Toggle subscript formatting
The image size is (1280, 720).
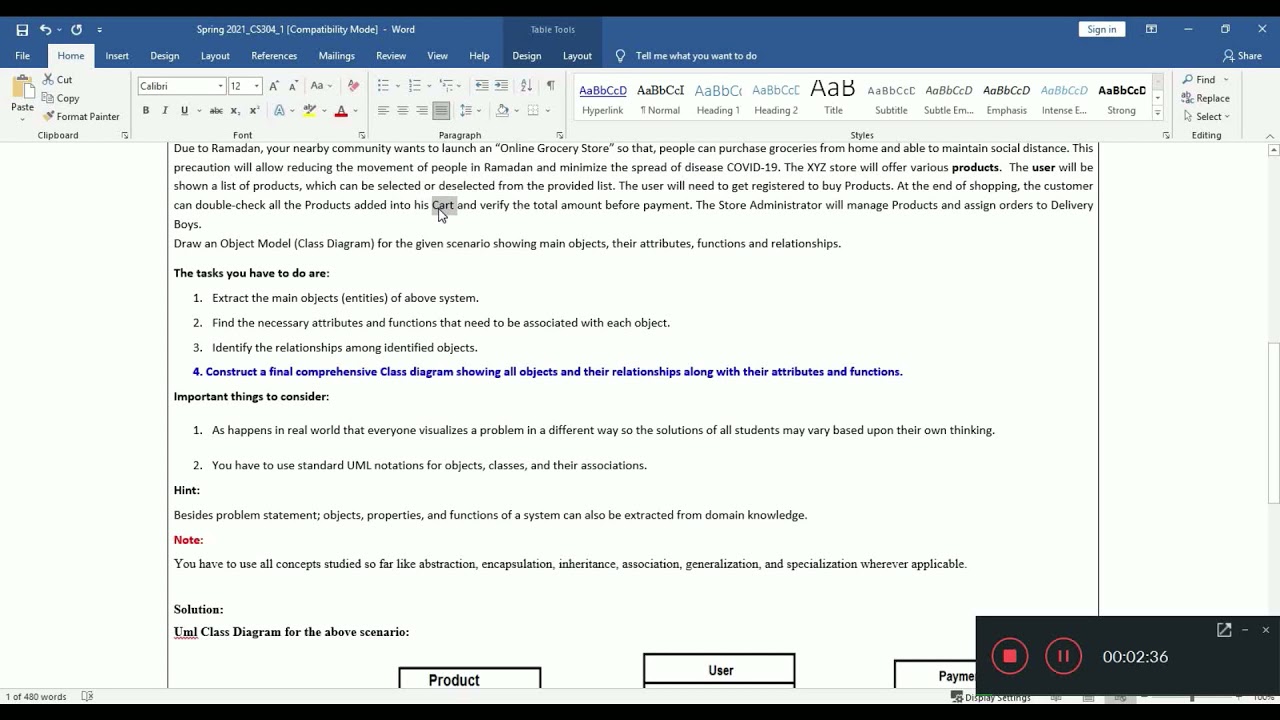[236, 111]
